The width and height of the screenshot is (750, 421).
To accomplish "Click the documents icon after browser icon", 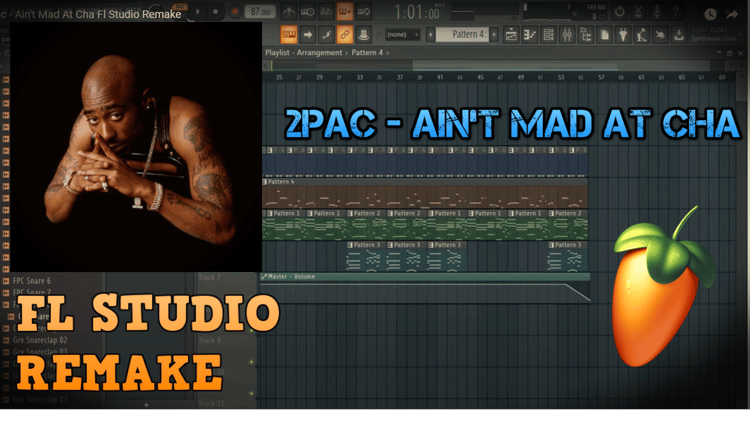I will tap(605, 34).
